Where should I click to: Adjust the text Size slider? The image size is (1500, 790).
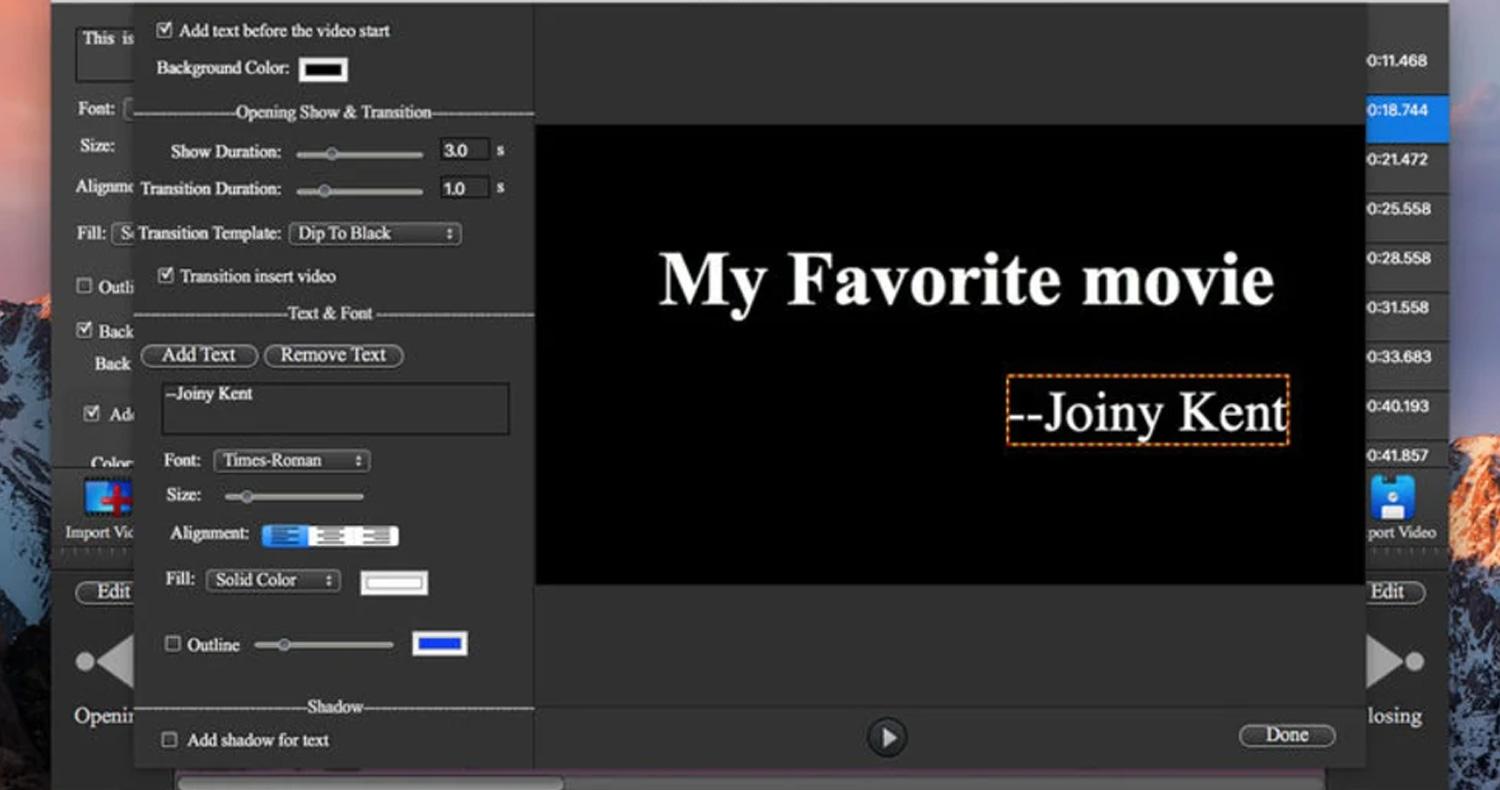[x=294, y=496]
